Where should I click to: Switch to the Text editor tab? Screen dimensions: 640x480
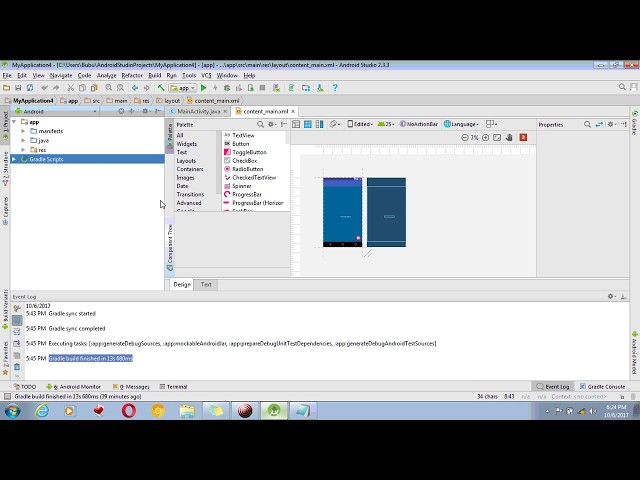pos(206,284)
